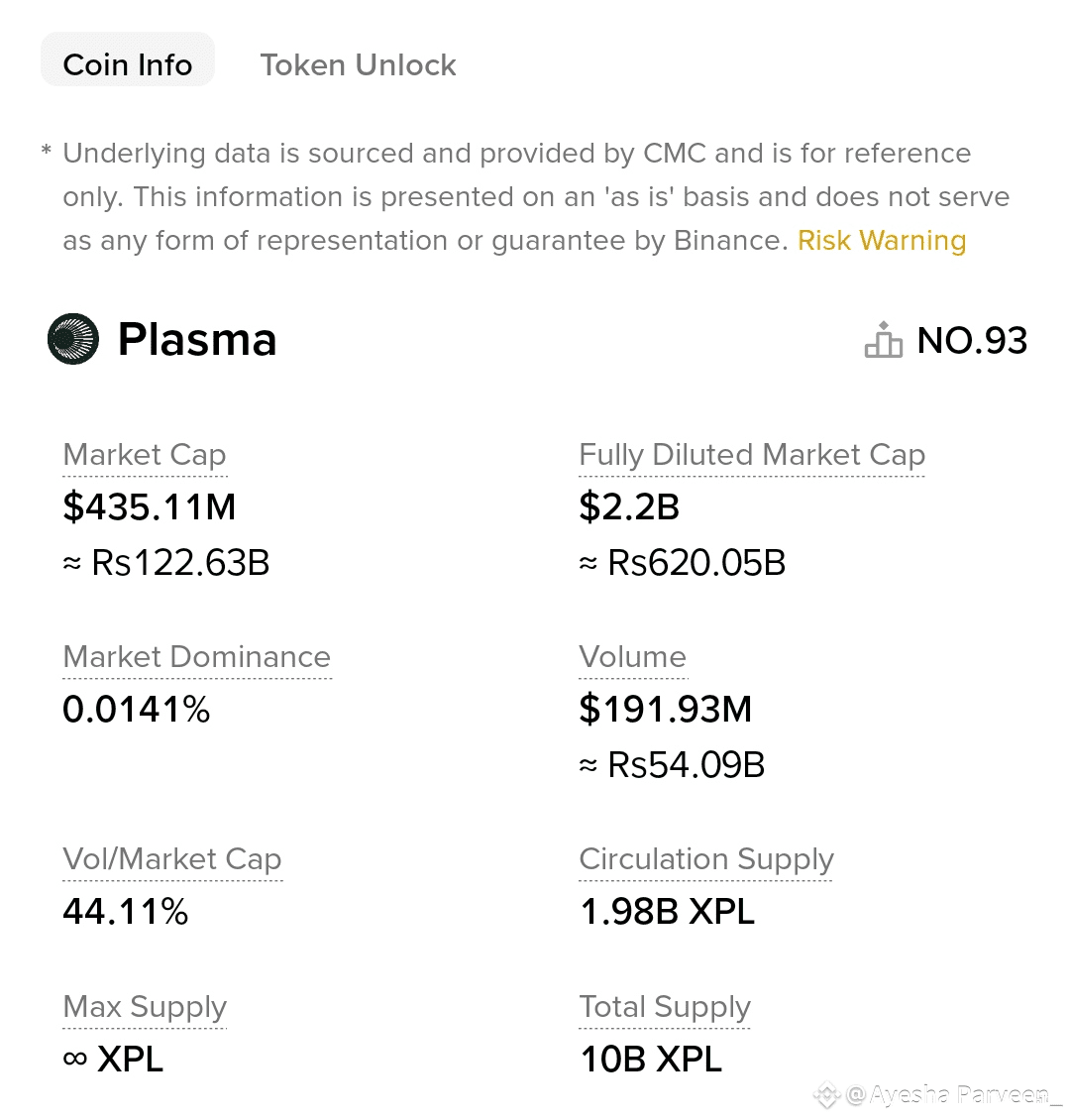Click the Circulation Supply label
Image resolution: width=1070 pixels, height=1120 pixels.
click(x=705, y=859)
